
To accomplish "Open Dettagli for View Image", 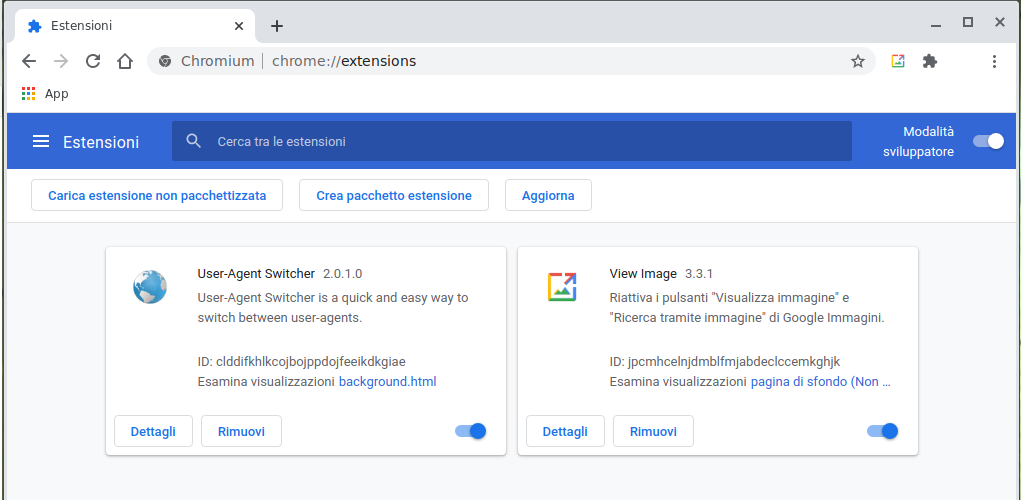I will [565, 431].
